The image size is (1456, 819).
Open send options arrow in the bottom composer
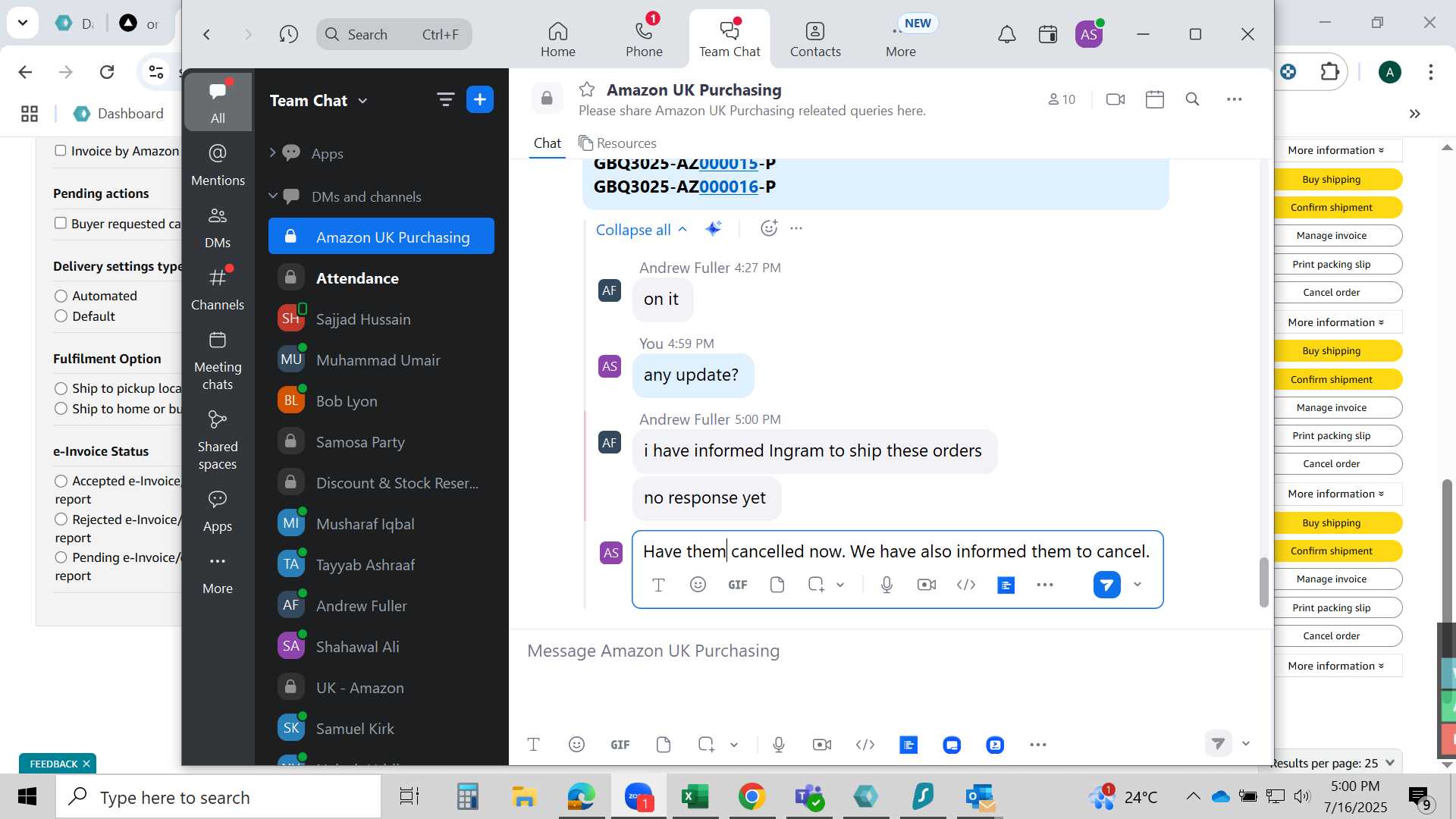1246,744
